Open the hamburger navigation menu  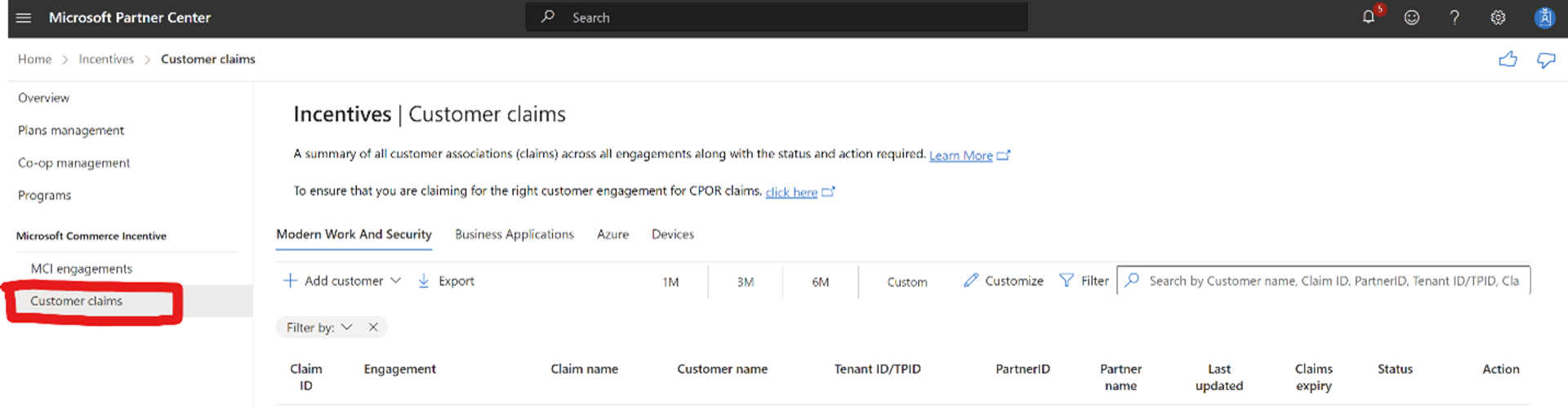point(24,17)
